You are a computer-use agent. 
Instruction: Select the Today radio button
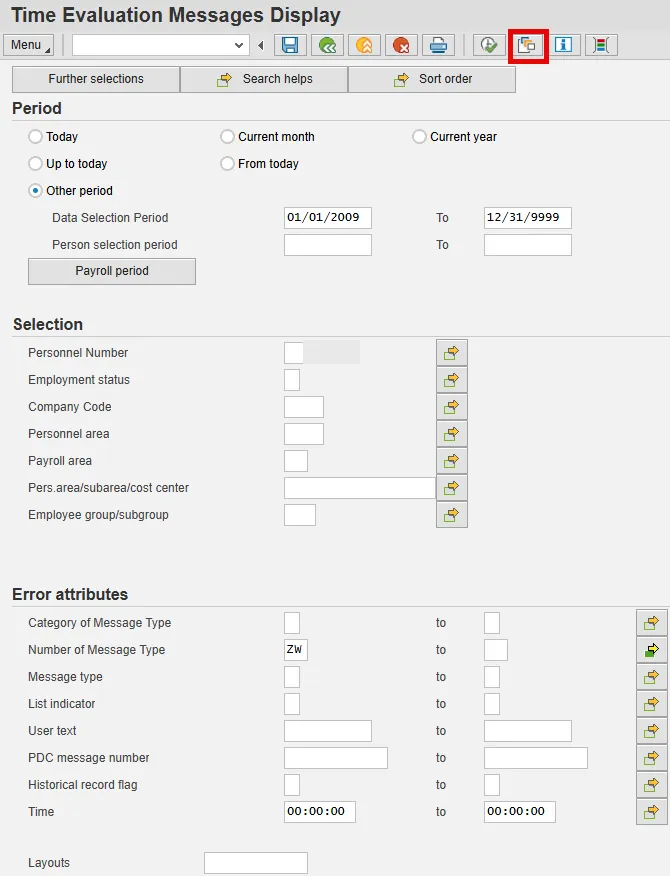click(36, 137)
